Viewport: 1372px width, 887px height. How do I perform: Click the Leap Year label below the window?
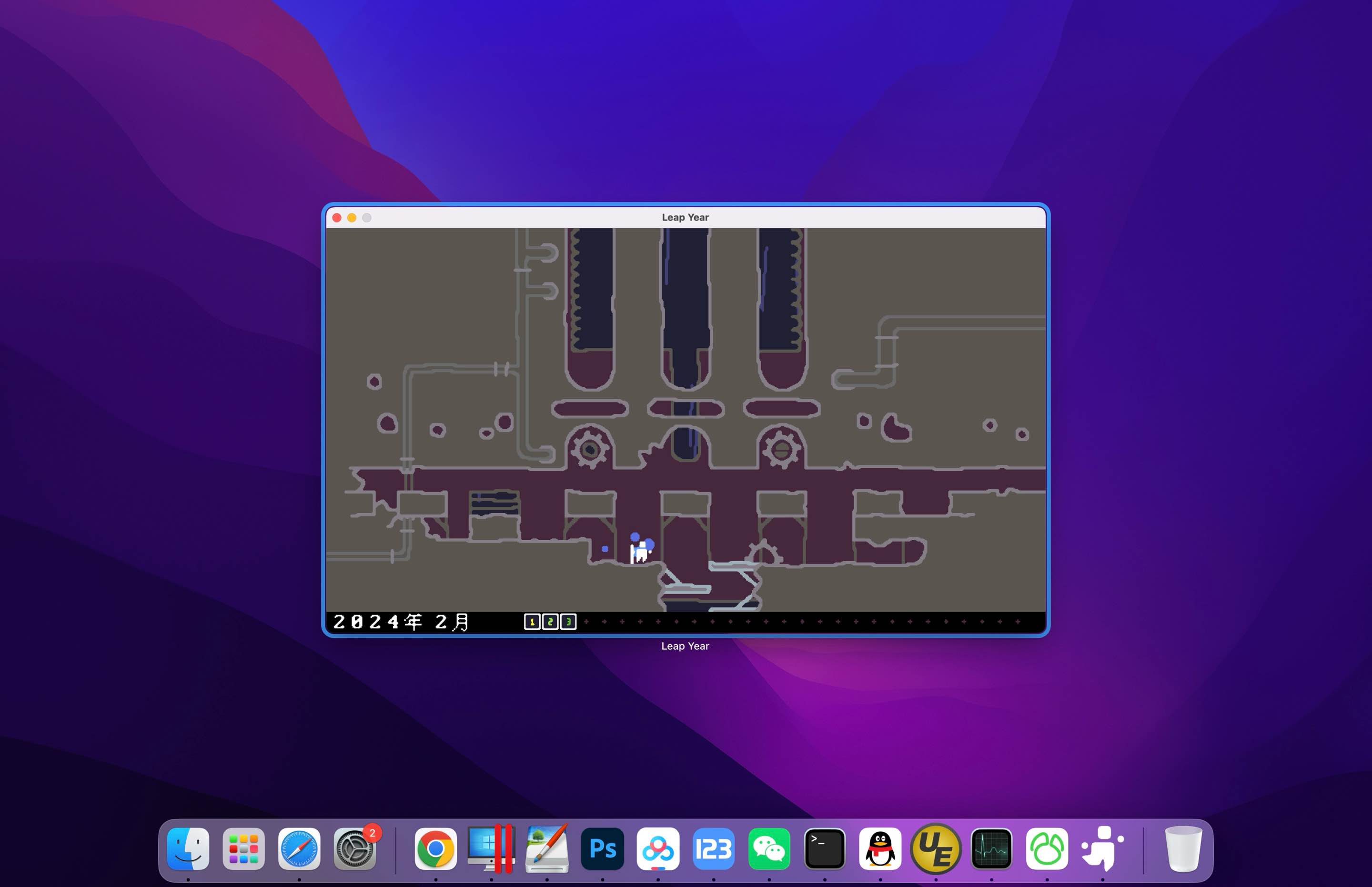pyautogui.click(x=685, y=645)
